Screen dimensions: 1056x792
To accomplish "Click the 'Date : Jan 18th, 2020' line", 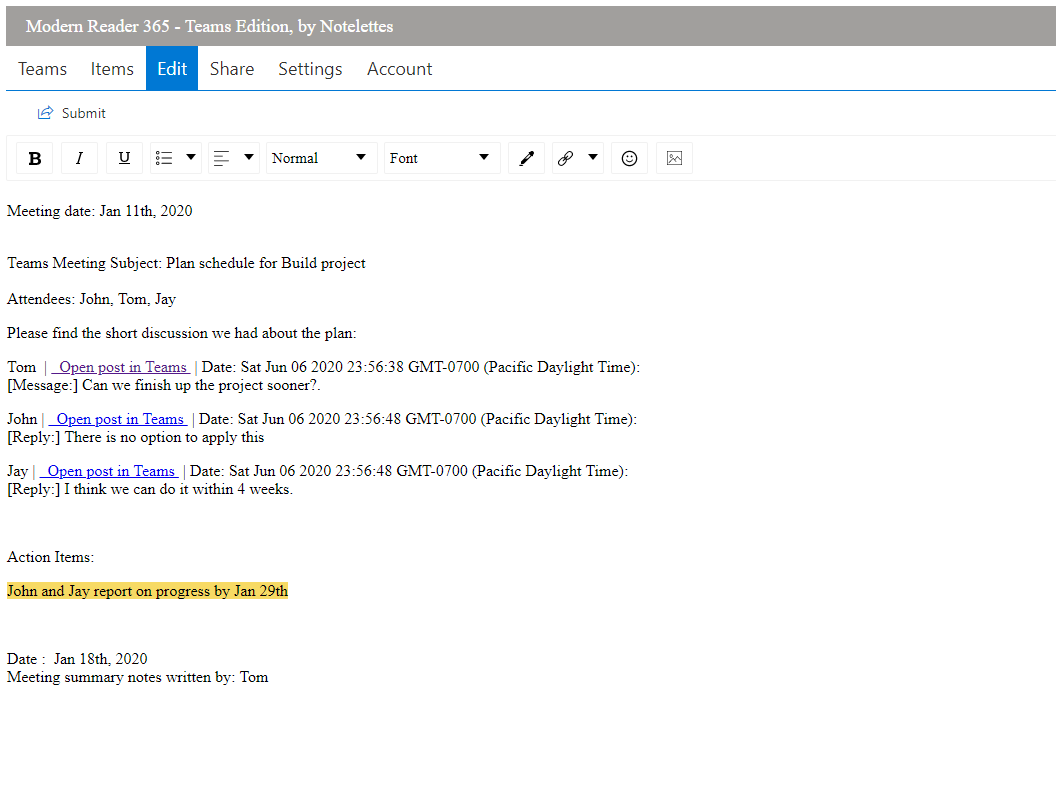I will (x=77, y=659).
